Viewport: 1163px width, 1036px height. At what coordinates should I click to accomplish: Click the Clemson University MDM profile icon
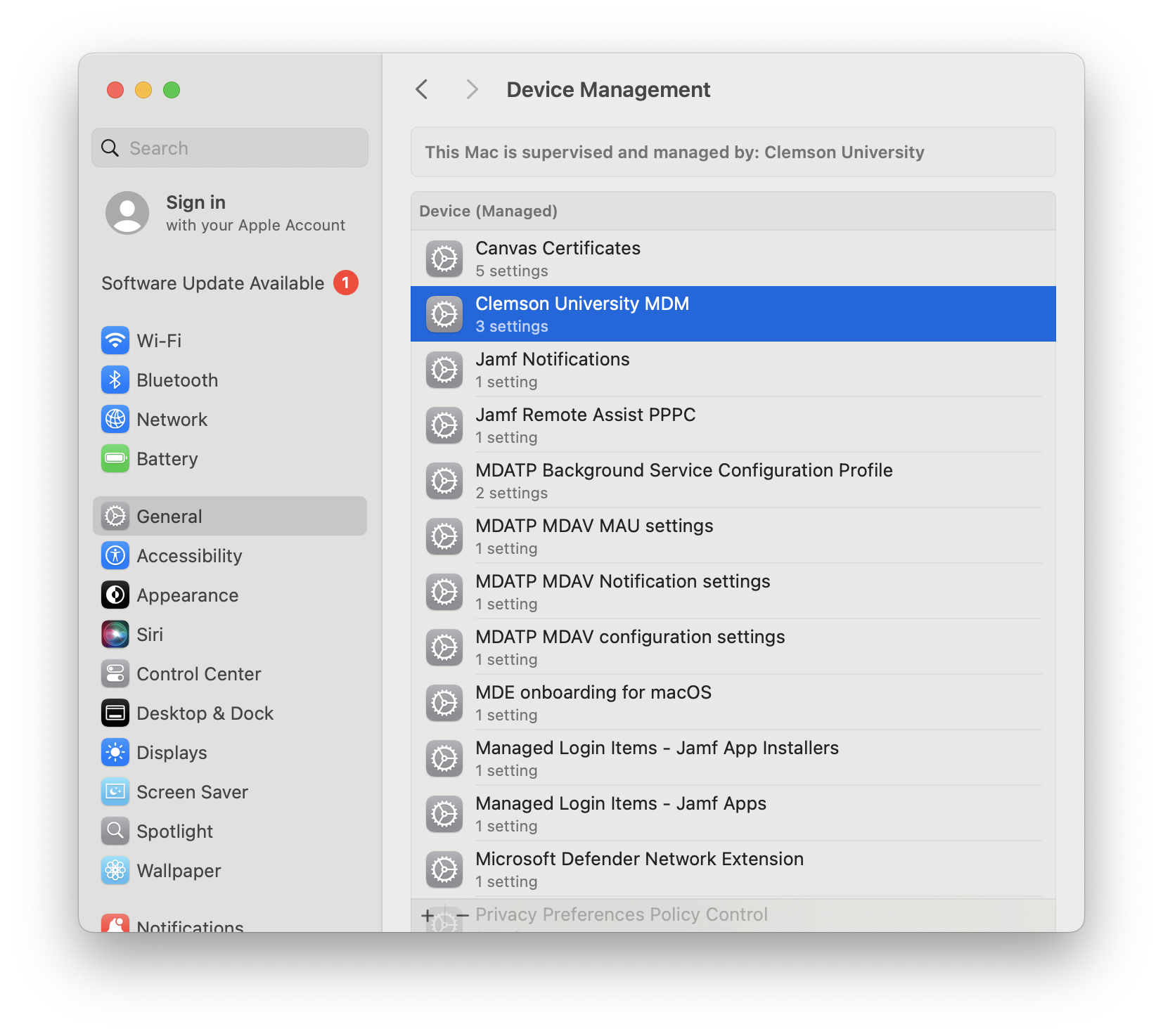[444, 314]
